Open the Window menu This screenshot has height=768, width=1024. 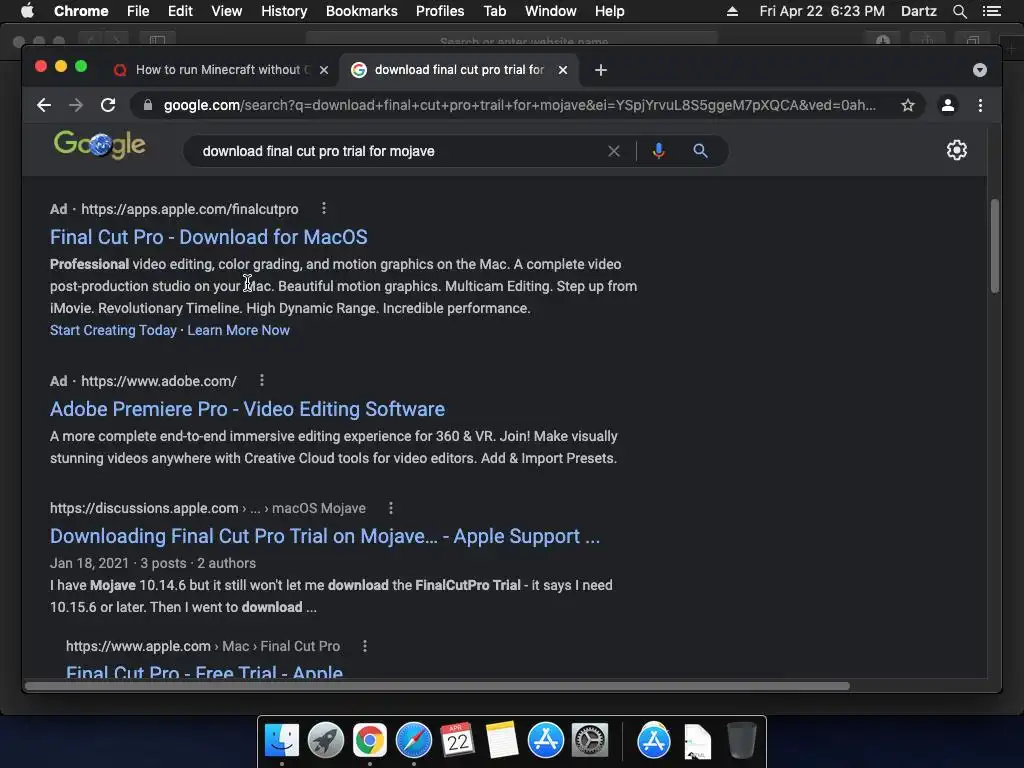point(551,11)
